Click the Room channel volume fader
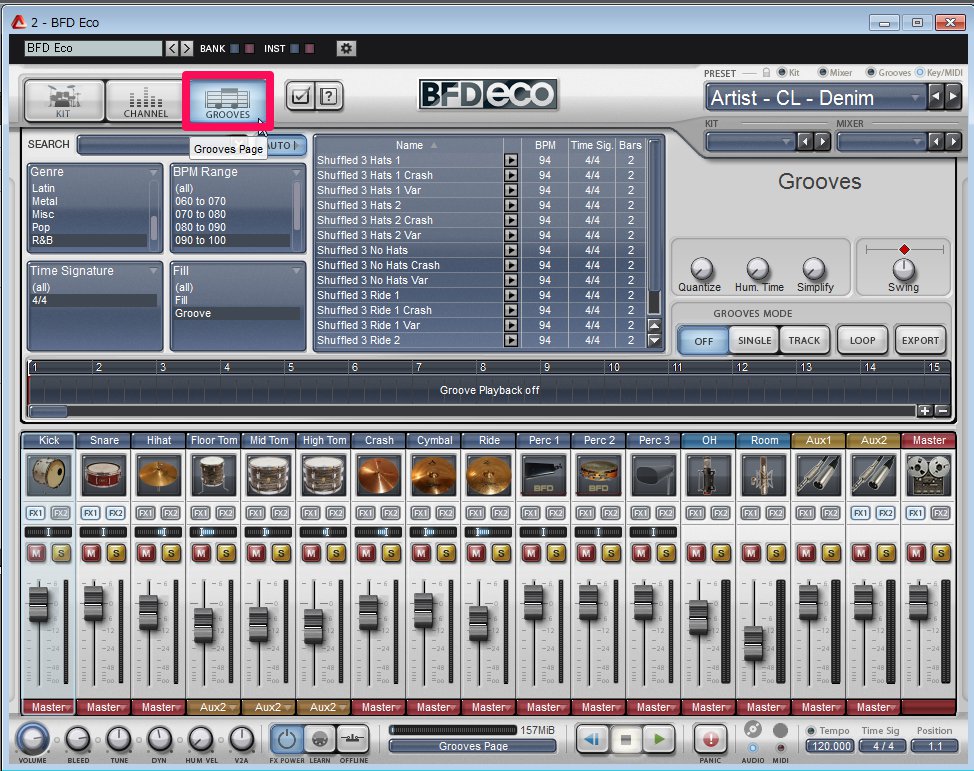The width and height of the screenshot is (974, 771). click(753, 643)
